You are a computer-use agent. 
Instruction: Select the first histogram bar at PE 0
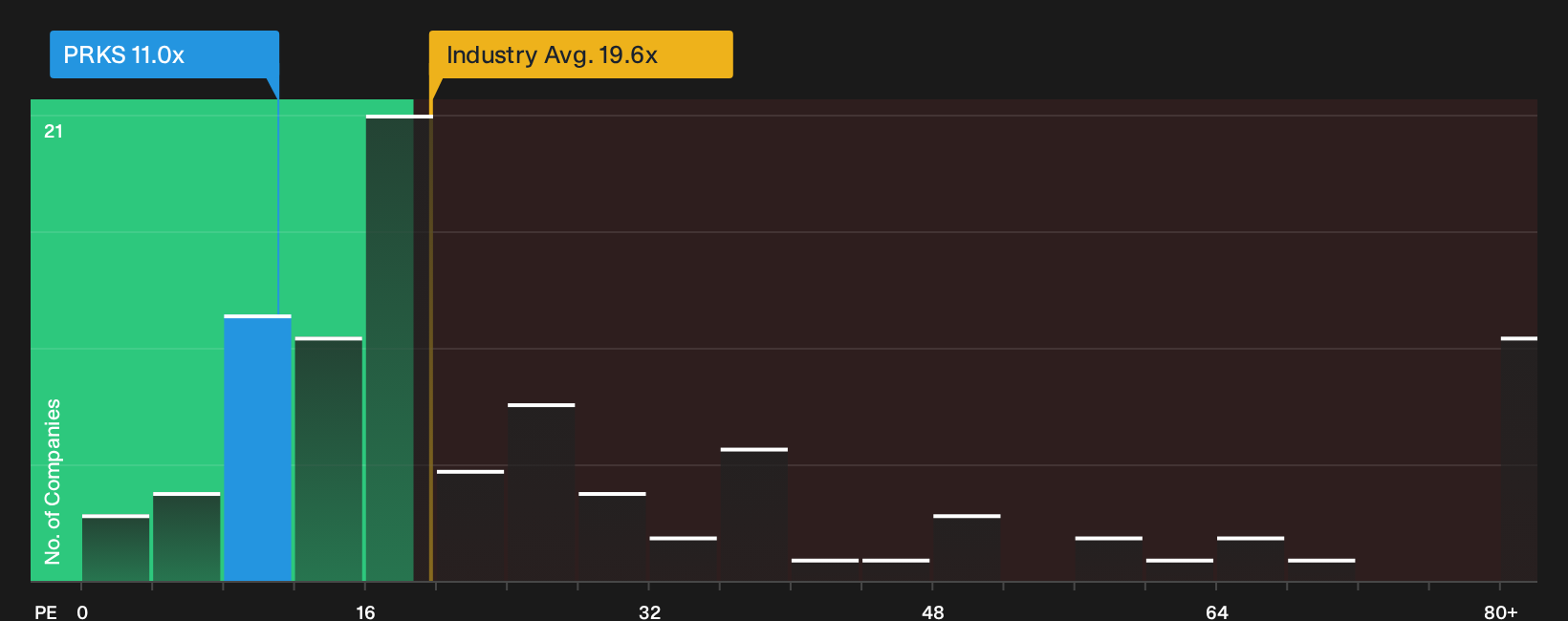point(116,547)
